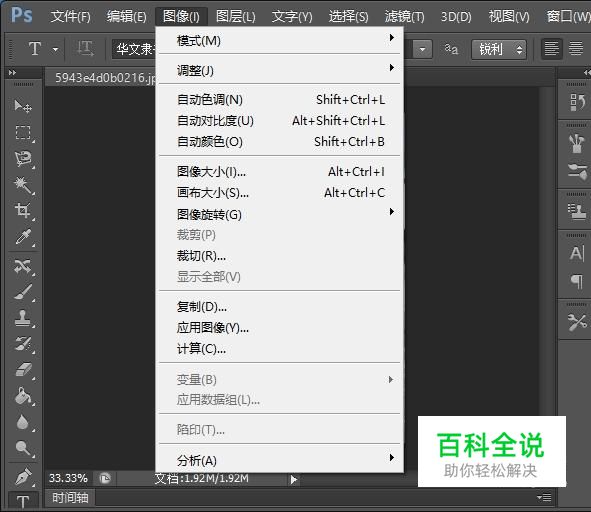This screenshot has width=591, height=512.
Task: Open the dropdown arrow left of anti-aliasing icon
Action: pos(423,49)
